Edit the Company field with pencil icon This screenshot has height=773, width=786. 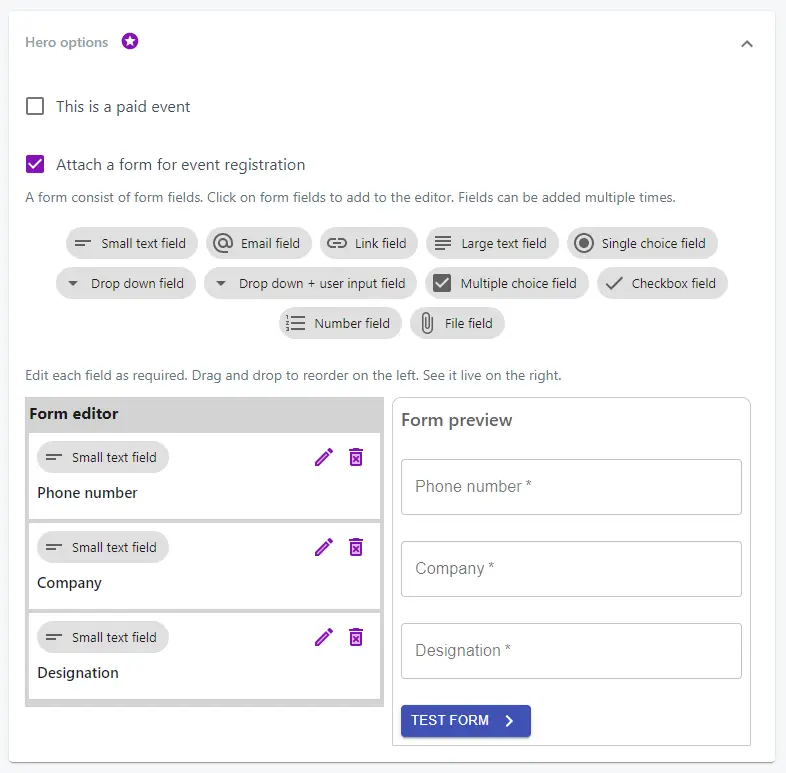[324, 547]
